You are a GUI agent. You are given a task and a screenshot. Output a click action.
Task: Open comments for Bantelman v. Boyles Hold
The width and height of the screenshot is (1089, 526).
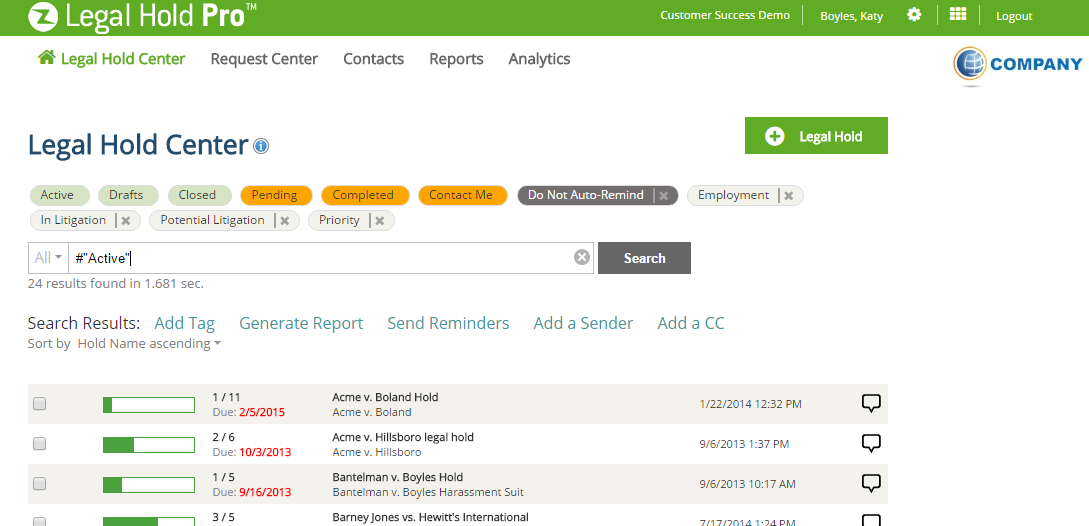point(871,484)
